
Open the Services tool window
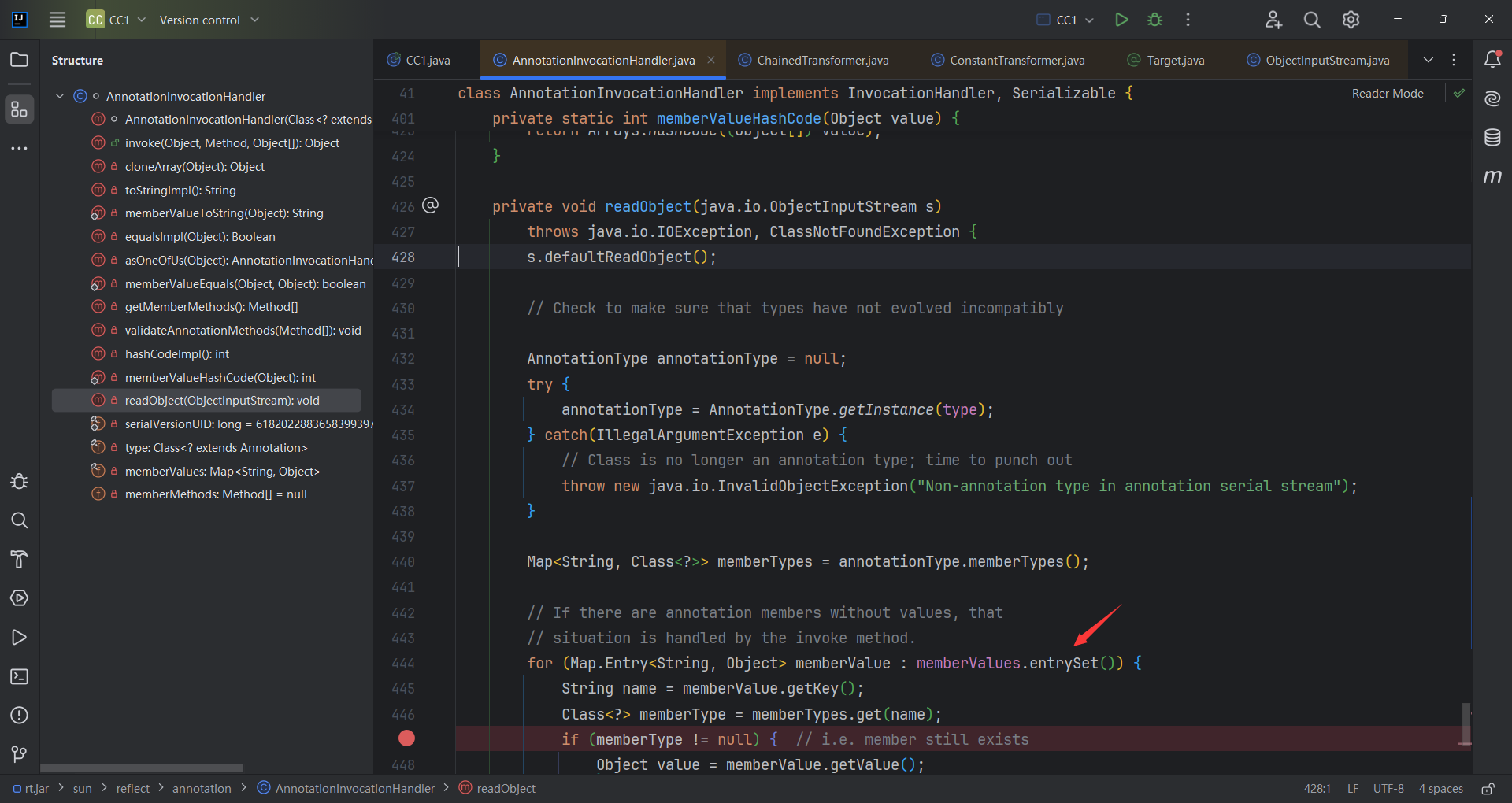[x=19, y=598]
